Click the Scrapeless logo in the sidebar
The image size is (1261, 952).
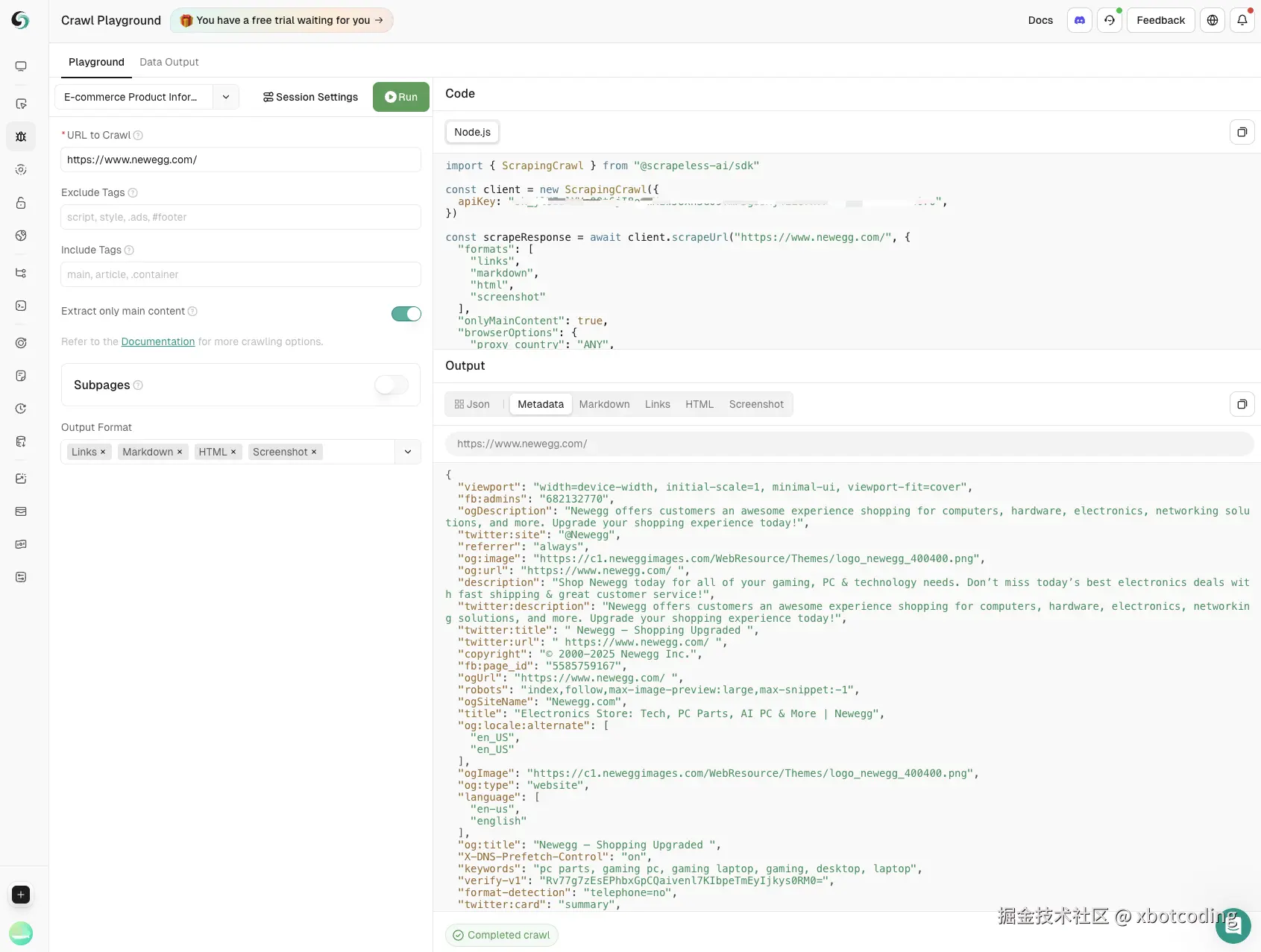[20, 20]
